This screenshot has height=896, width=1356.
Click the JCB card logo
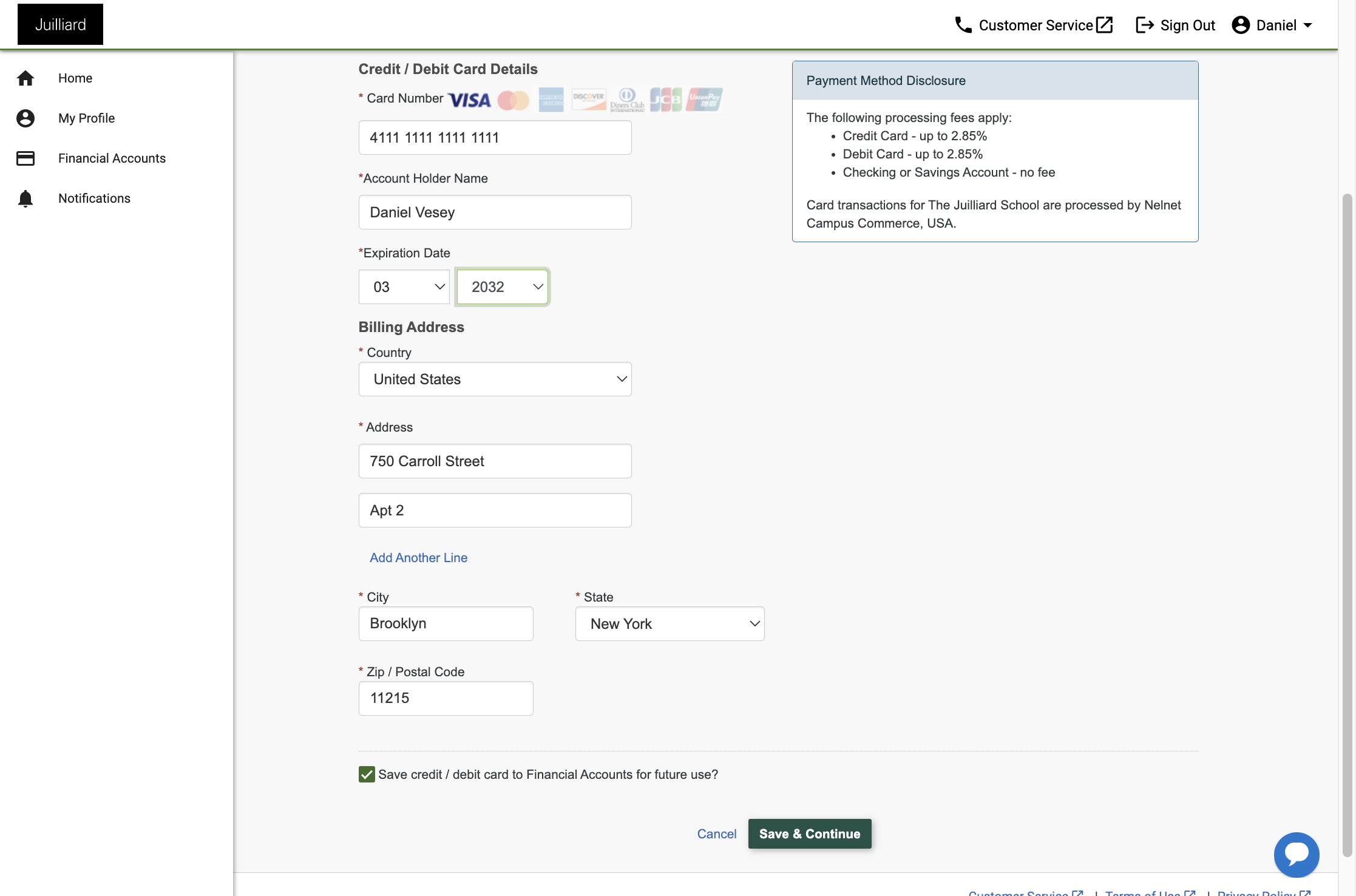click(x=666, y=100)
